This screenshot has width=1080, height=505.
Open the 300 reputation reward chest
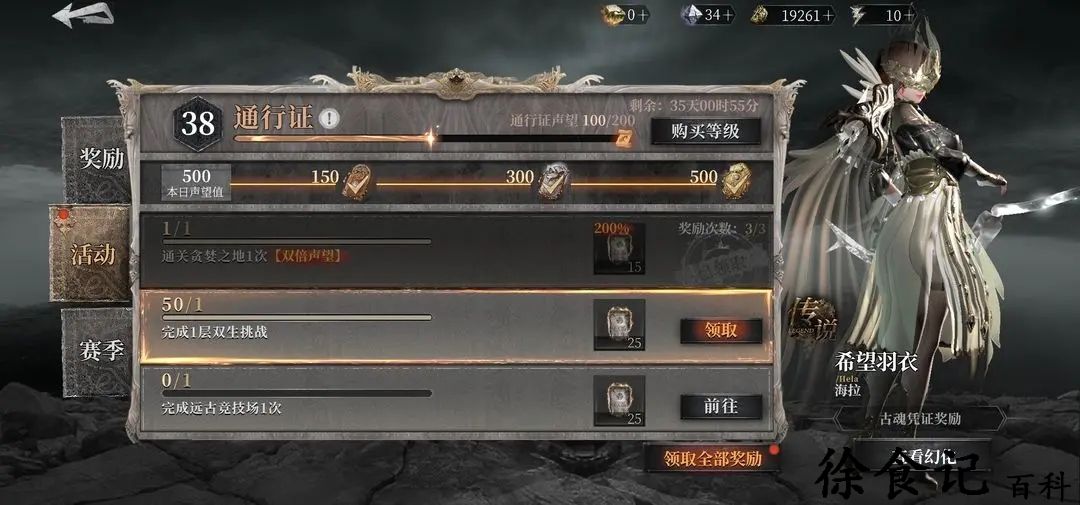pyautogui.click(x=554, y=182)
